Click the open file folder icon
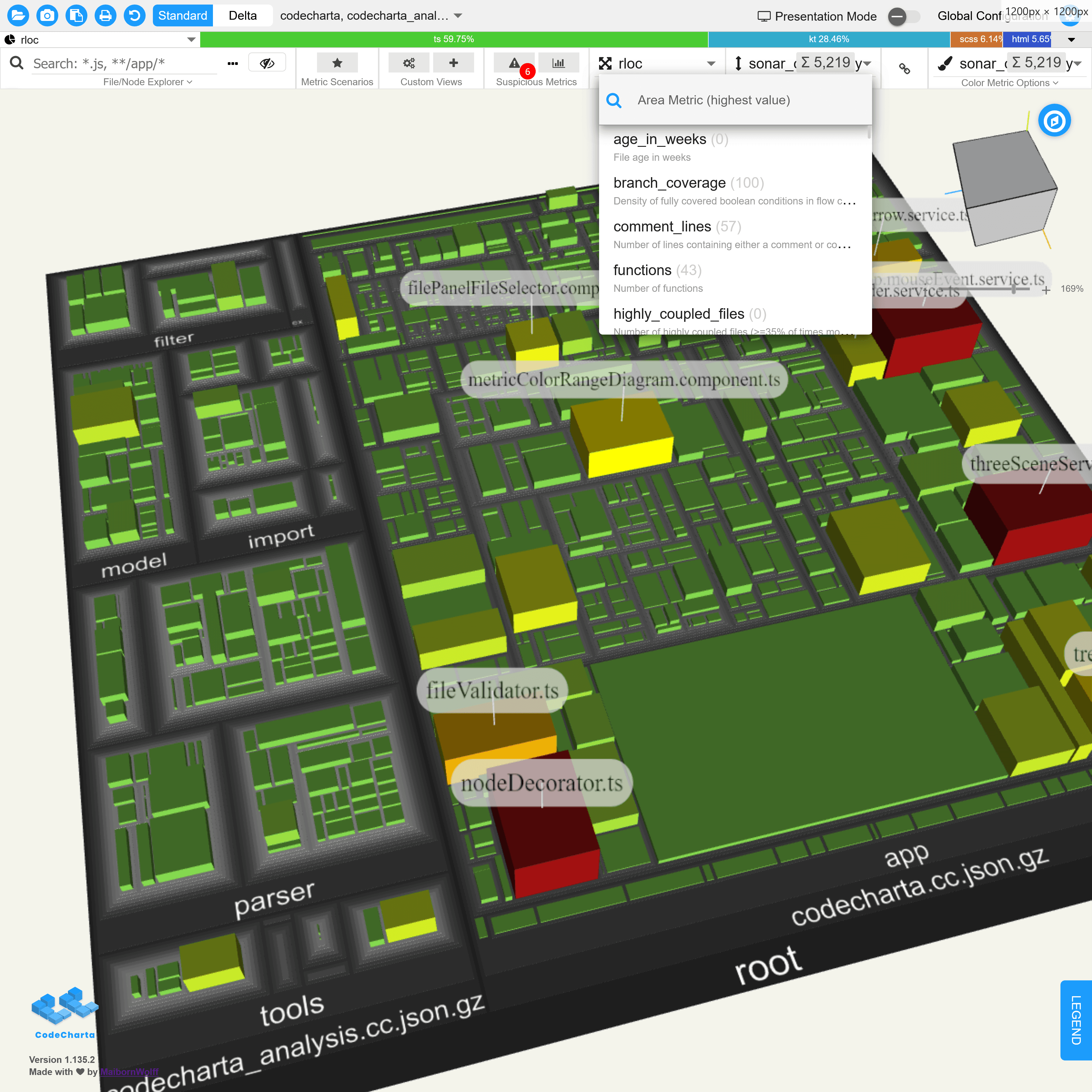 18,15
